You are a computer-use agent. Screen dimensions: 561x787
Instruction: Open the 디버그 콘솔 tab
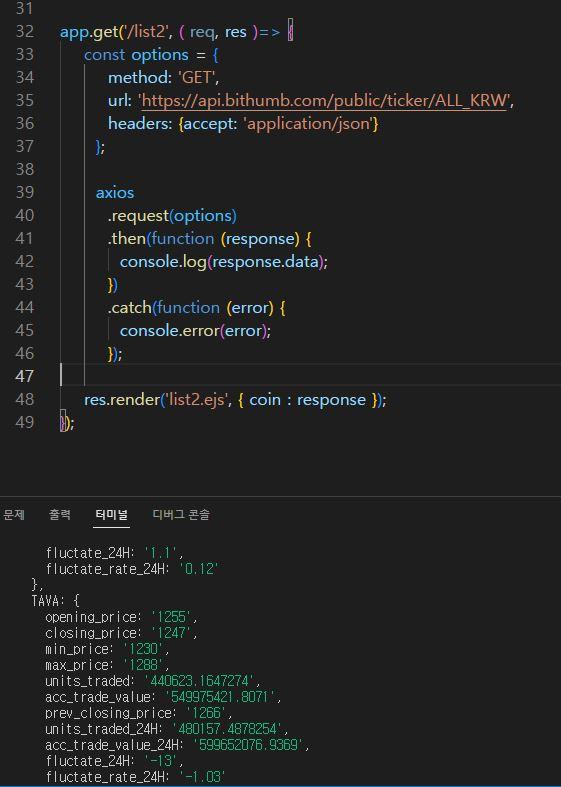[x=181, y=514]
